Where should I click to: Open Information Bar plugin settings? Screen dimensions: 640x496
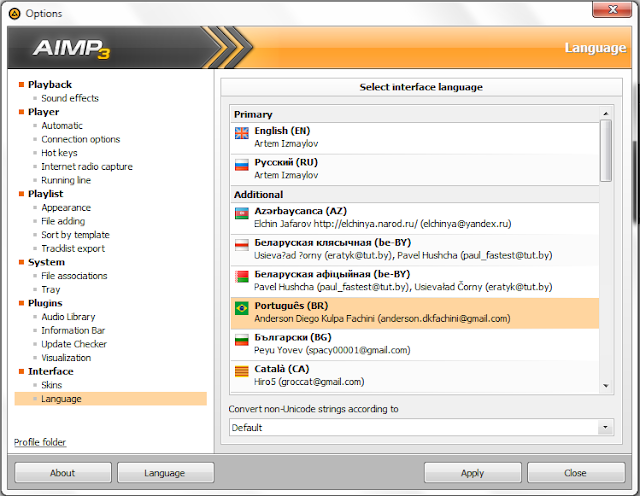pos(73,330)
